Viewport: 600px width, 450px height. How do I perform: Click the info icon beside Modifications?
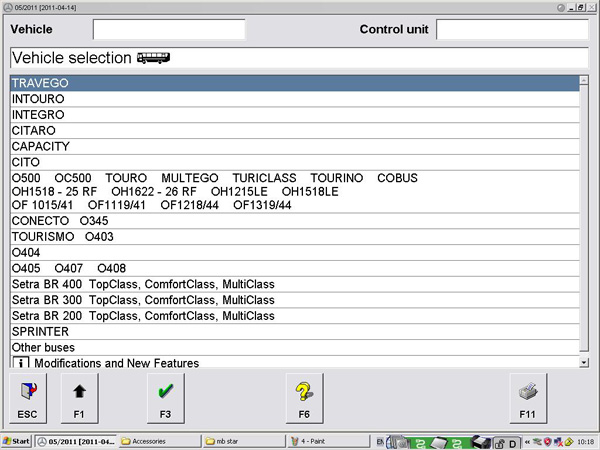coord(21,362)
